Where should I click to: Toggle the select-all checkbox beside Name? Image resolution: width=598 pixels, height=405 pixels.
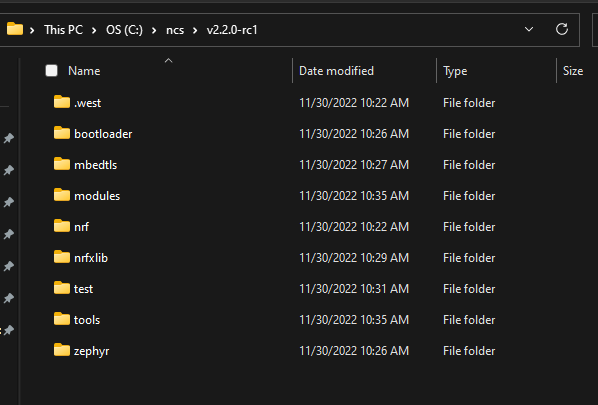click(x=51, y=71)
